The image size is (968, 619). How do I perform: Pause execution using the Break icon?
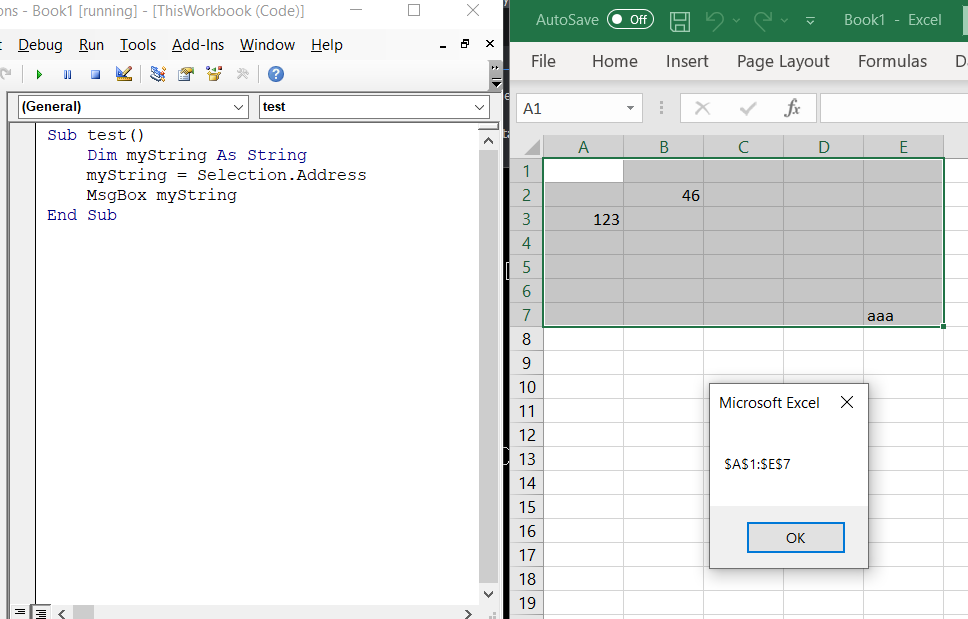point(67,74)
